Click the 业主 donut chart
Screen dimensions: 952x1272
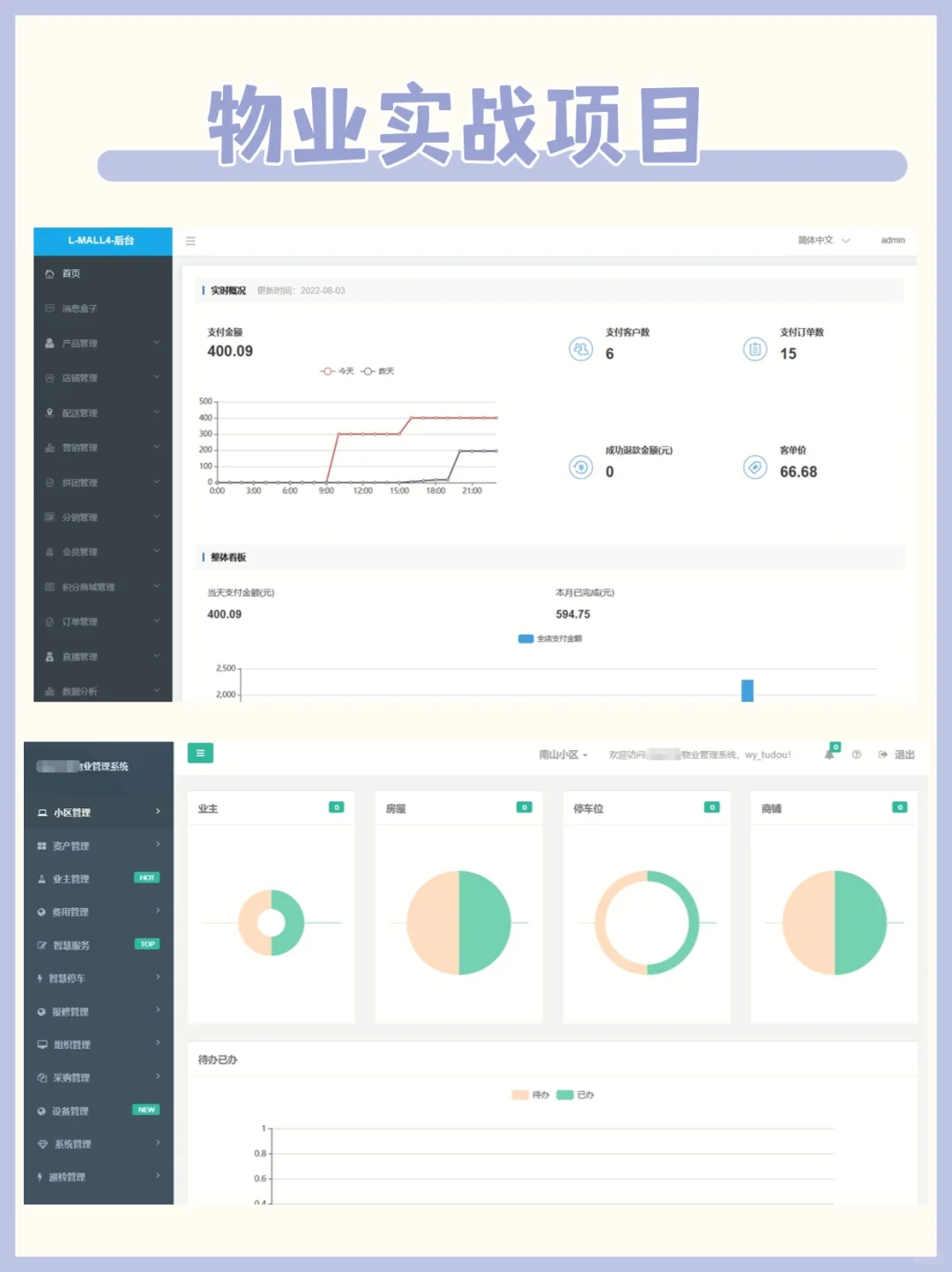[271, 923]
